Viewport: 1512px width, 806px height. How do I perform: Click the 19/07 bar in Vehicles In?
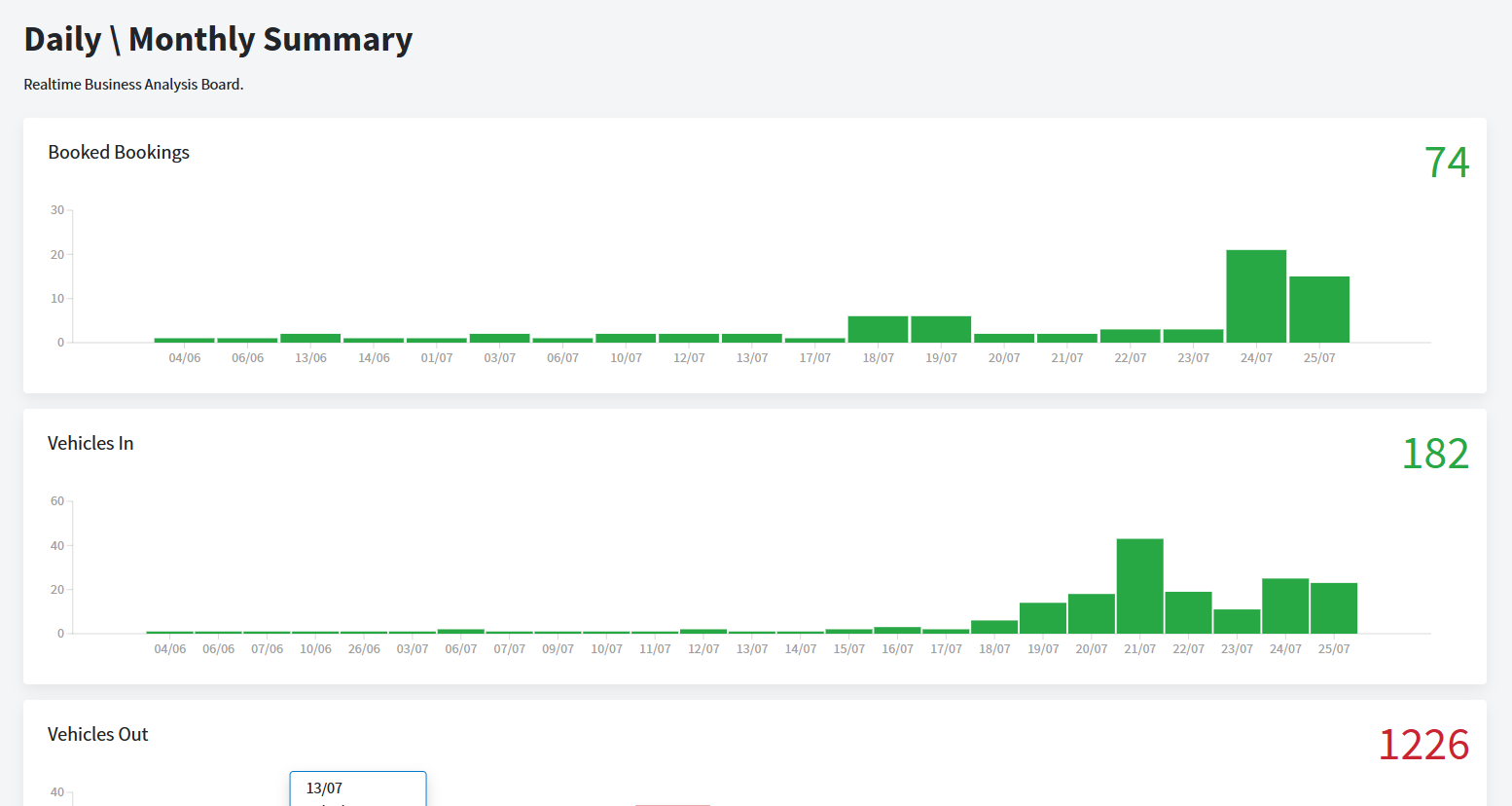point(1042,618)
